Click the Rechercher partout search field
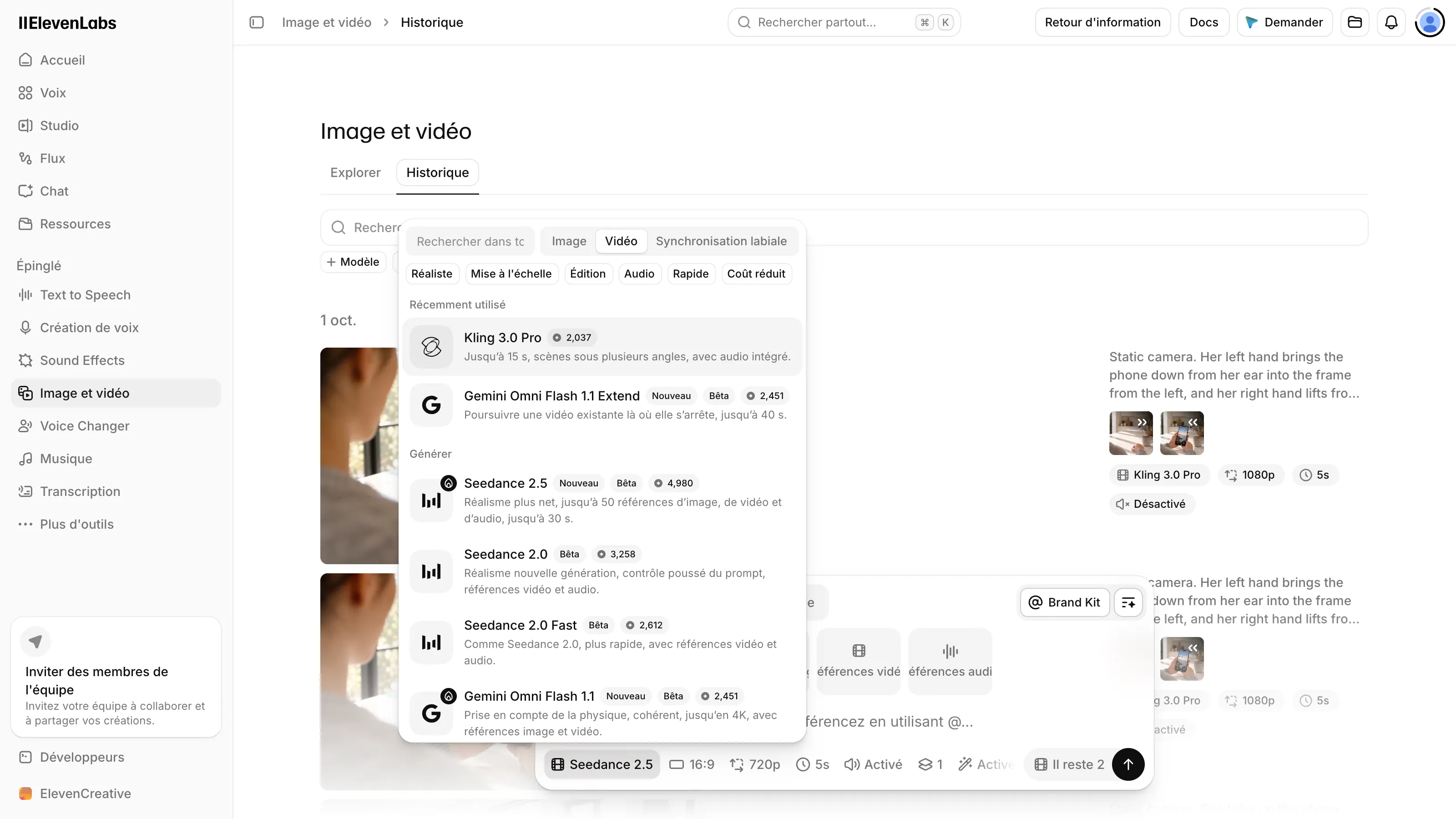Viewport: 1456px width, 819px height. (x=844, y=22)
